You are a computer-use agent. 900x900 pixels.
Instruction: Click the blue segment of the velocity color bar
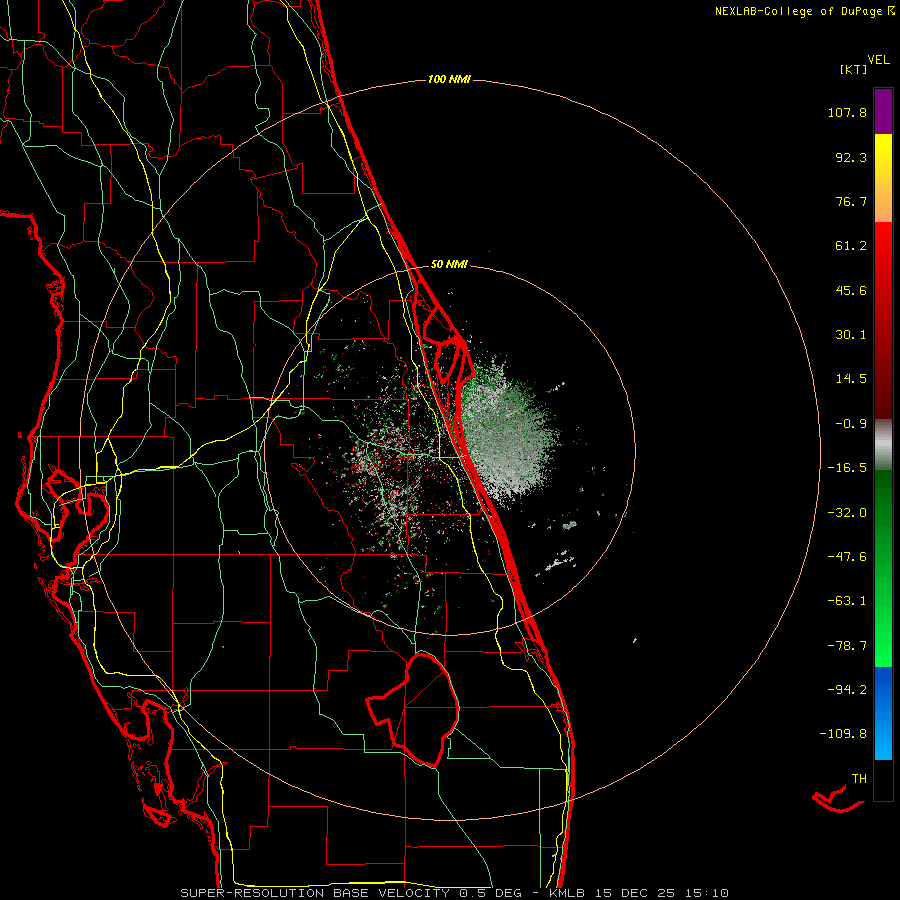coord(883,713)
